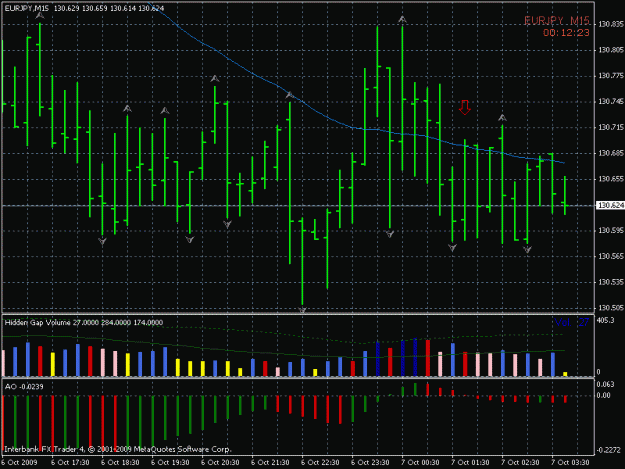Image resolution: width=625 pixels, height=469 pixels.
Task: Click the 7 Oct 02:30 time label
Action: 520,463
